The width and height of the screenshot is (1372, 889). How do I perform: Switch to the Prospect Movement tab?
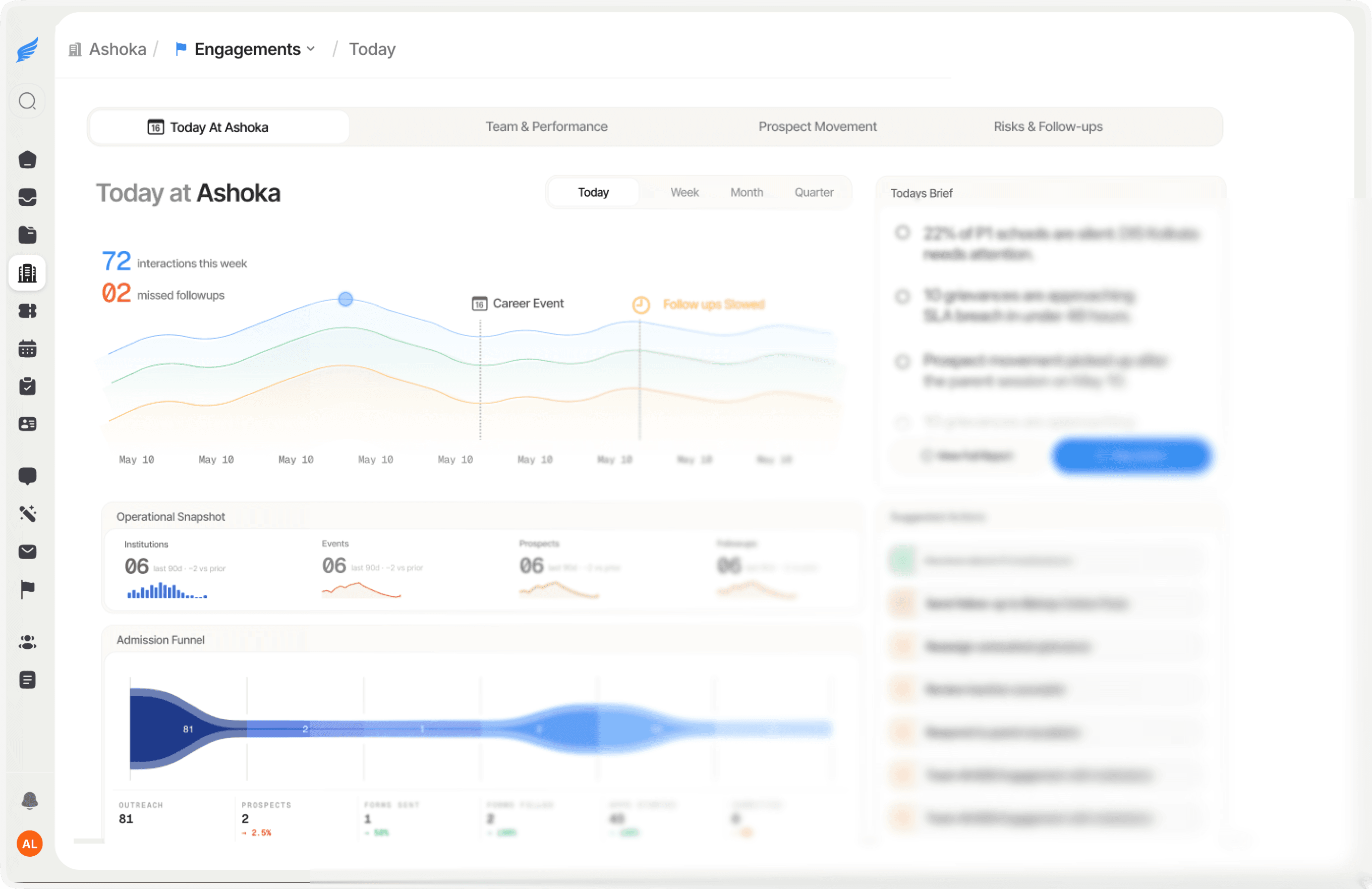[x=818, y=127]
